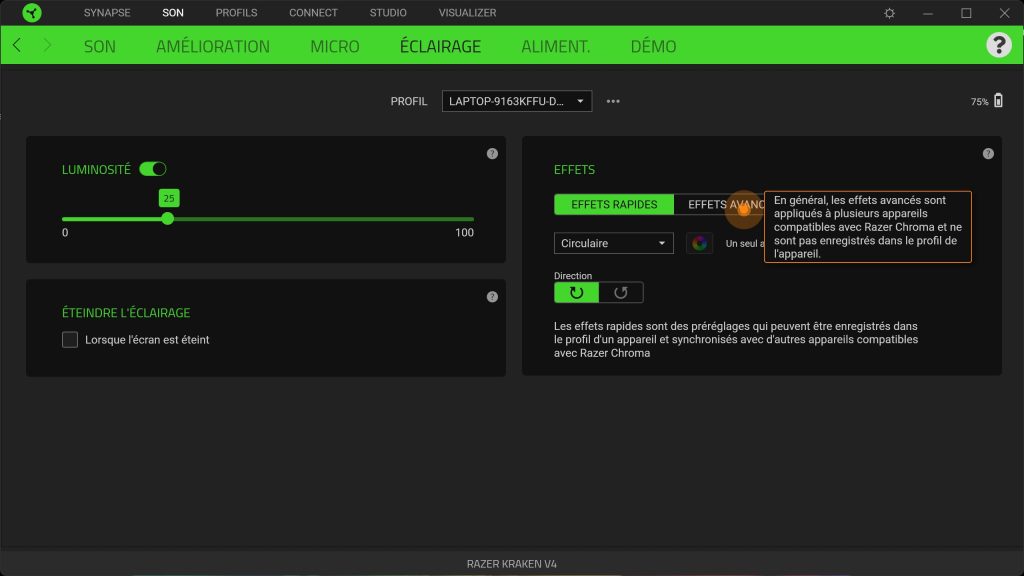Screen dimensions: 1024x576
Task: Go back with the left arrow
Action: tap(17, 45)
